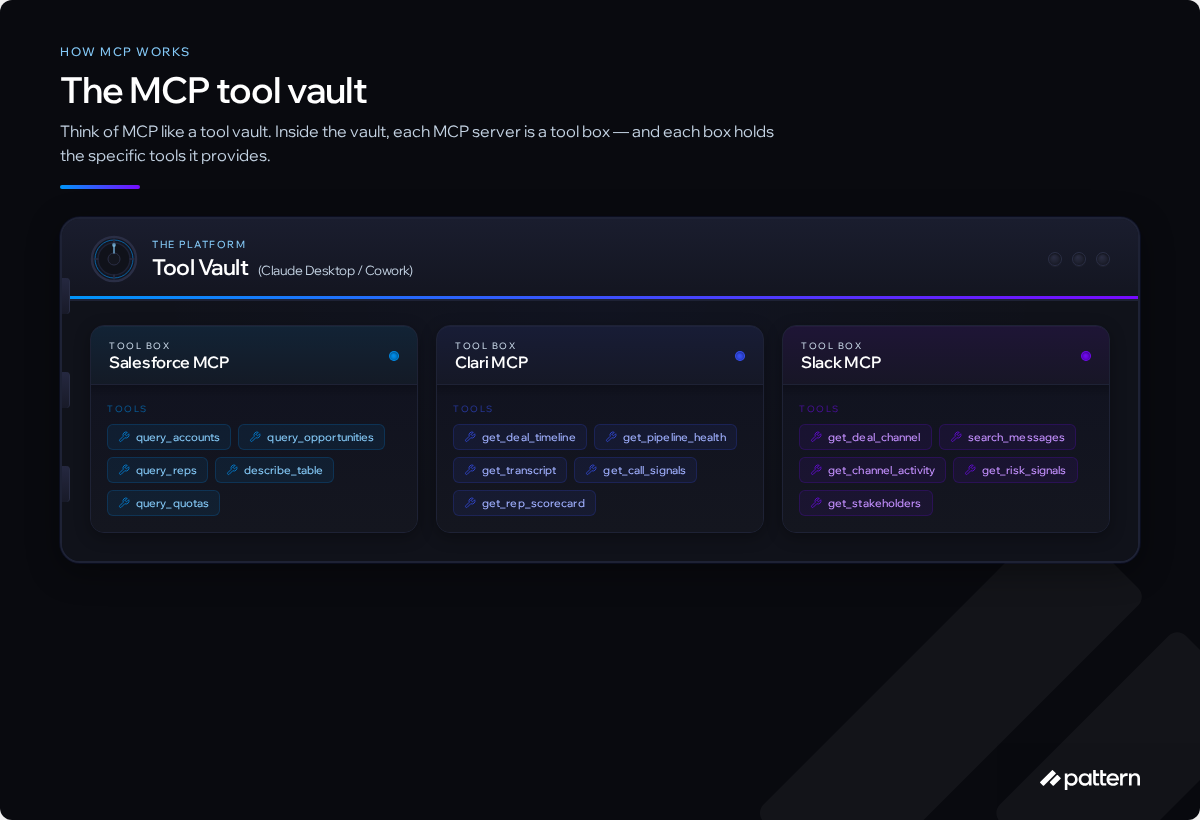Click the wrench icon on query_quotas

click(124, 503)
